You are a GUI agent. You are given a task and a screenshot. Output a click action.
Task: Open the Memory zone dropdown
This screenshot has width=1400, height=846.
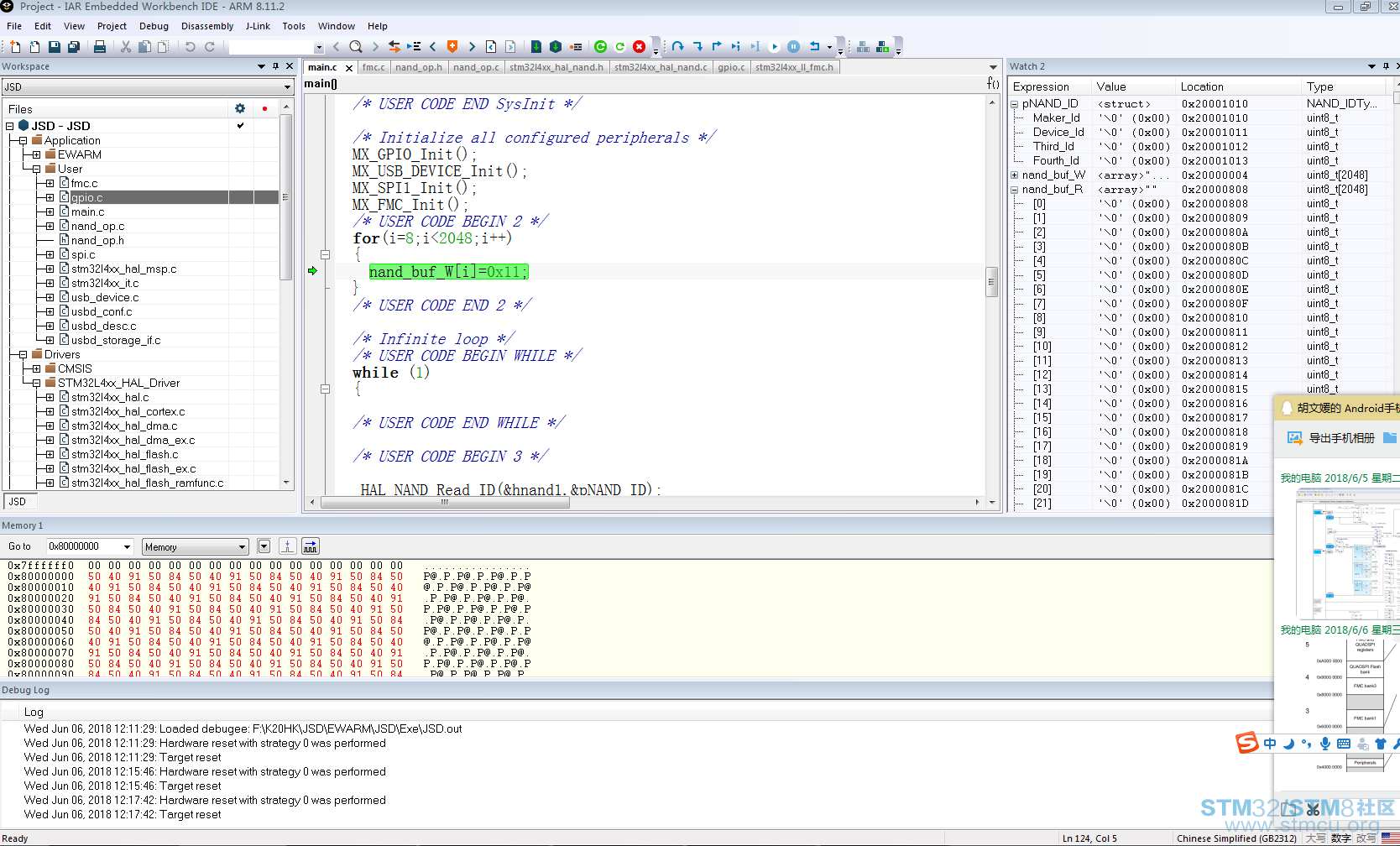[x=196, y=547]
